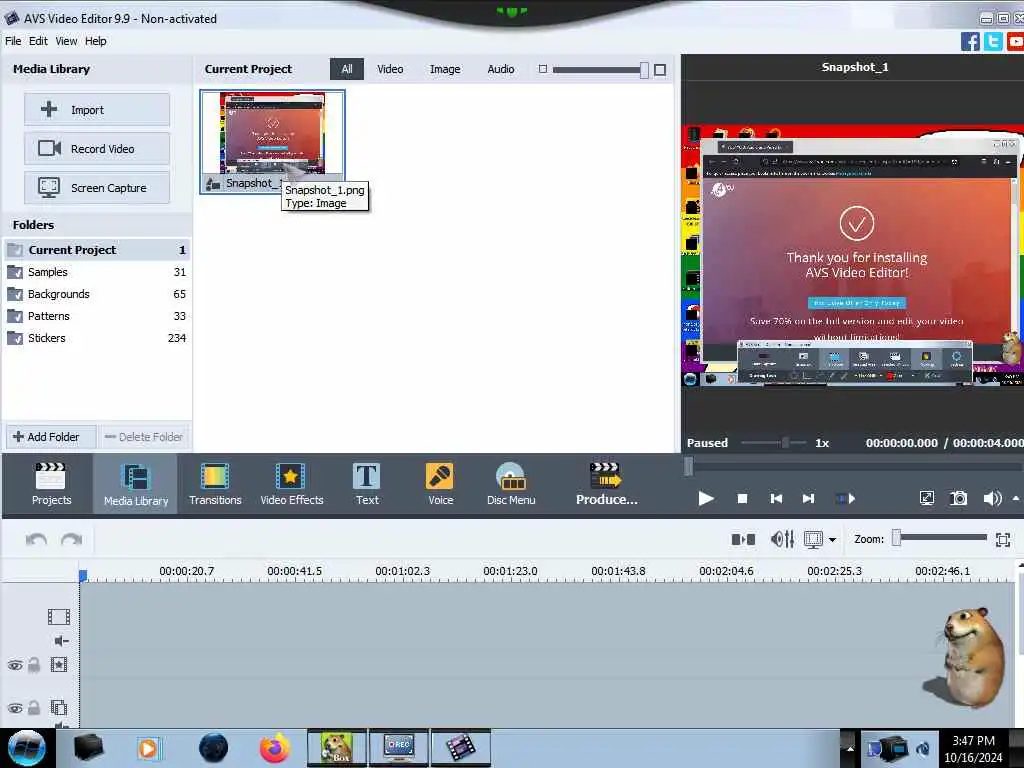The height and width of the screenshot is (768, 1024).
Task: Select the main video track's audio icon
Action: [x=61, y=641]
